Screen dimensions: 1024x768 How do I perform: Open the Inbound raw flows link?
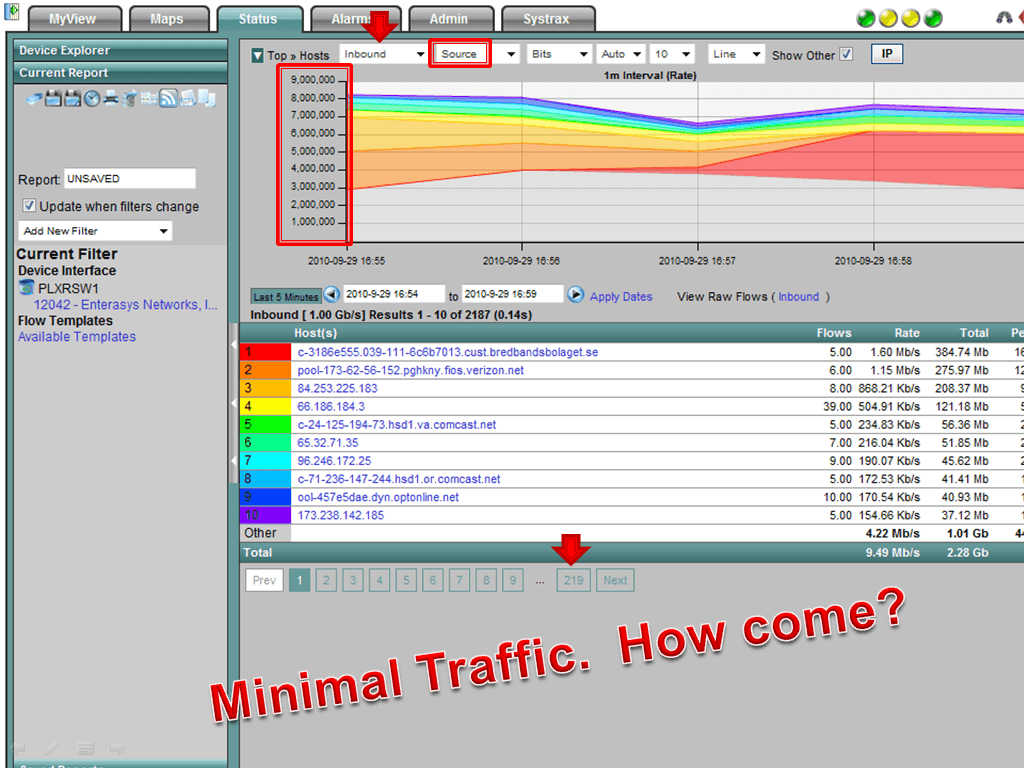pyautogui.click(x=798, y=296)
